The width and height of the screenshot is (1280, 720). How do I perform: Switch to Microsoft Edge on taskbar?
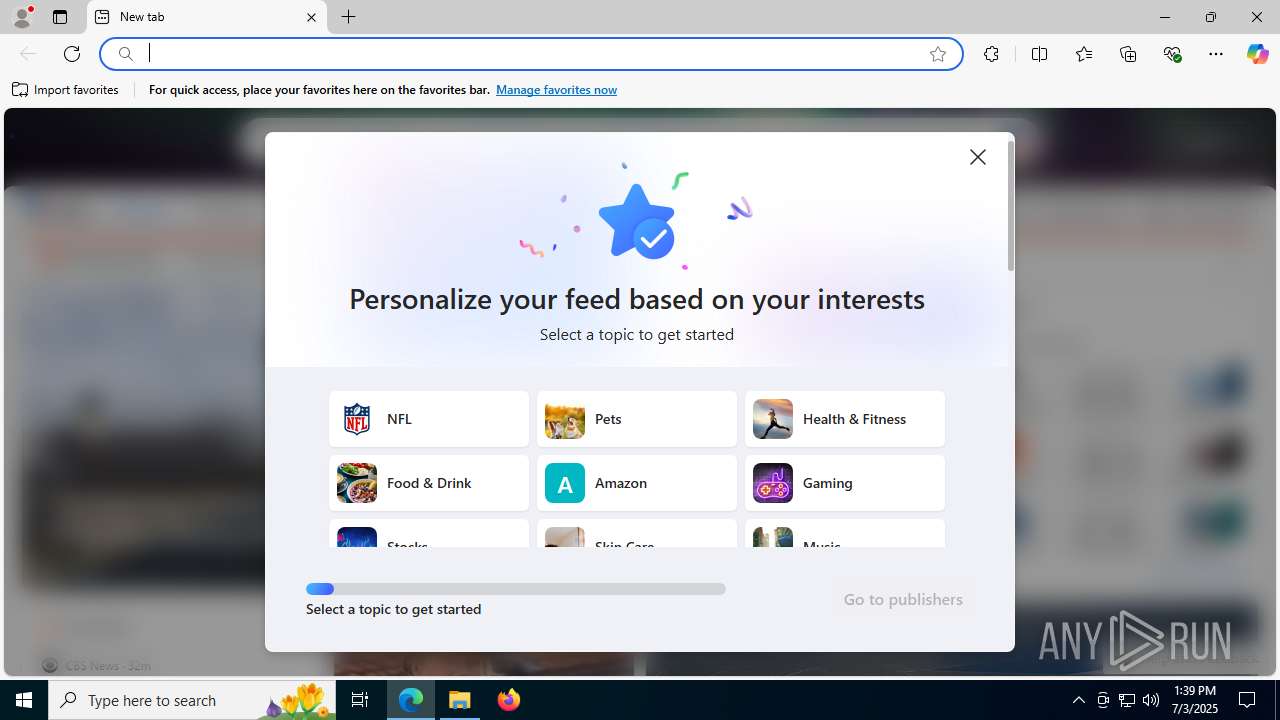[411, 700]
